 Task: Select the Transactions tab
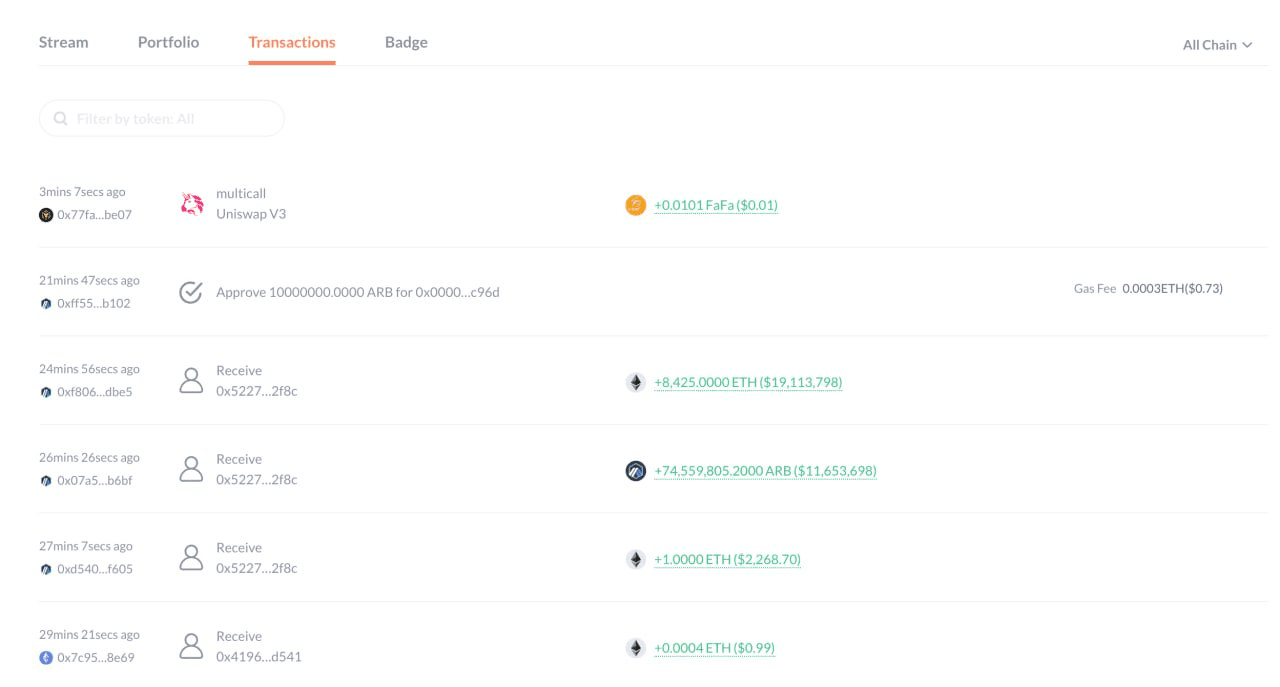tap(292, 42)
